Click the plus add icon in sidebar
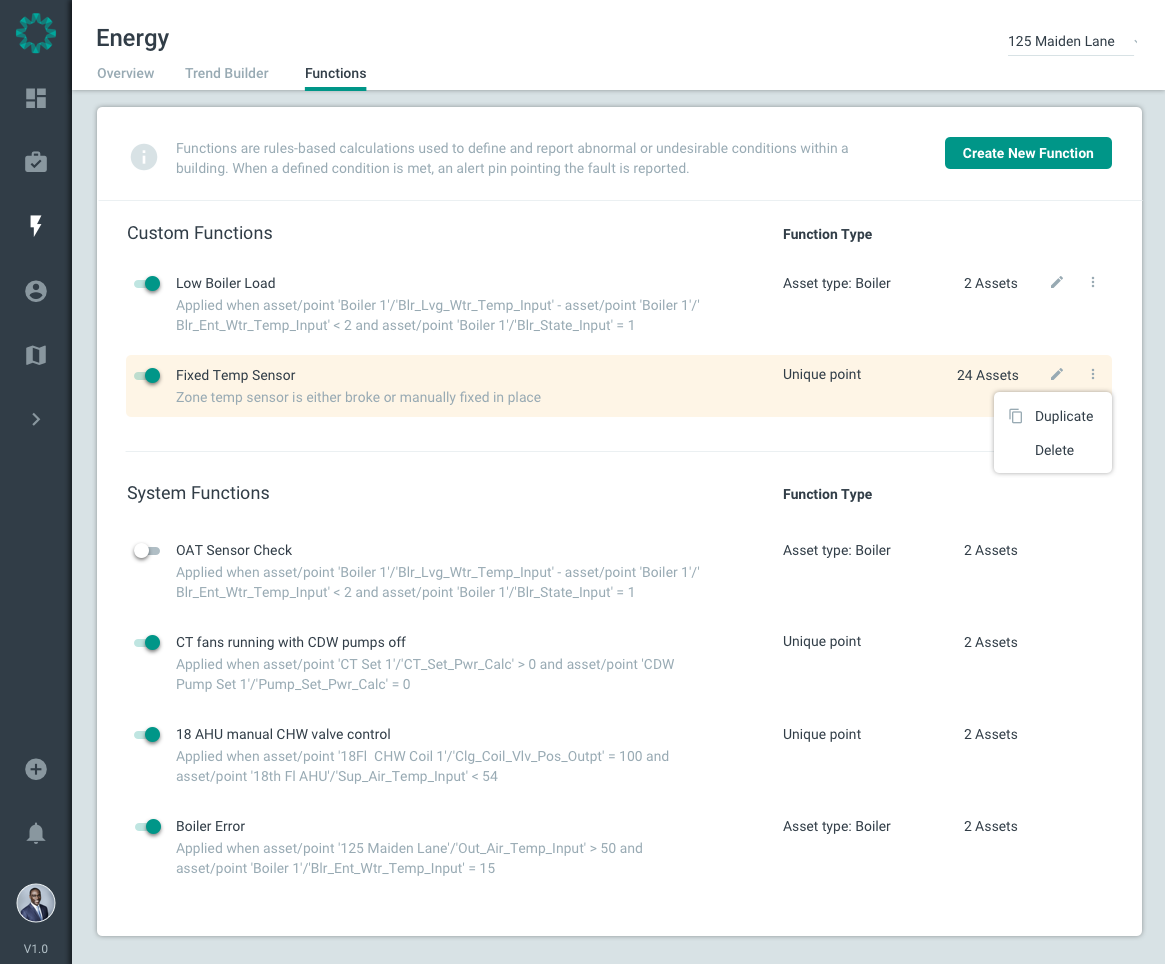This screenshot has width=1165, height=964. 36,769
